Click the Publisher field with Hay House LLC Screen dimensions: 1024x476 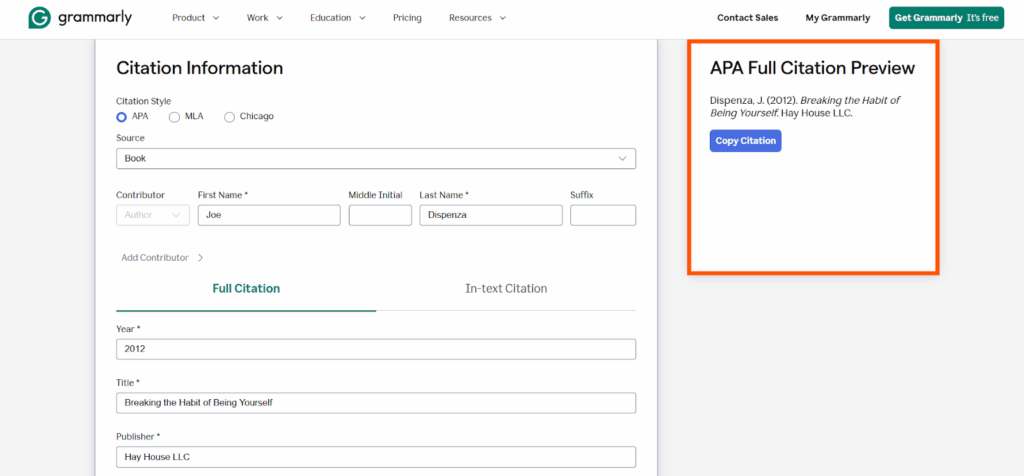pos(376,457)
